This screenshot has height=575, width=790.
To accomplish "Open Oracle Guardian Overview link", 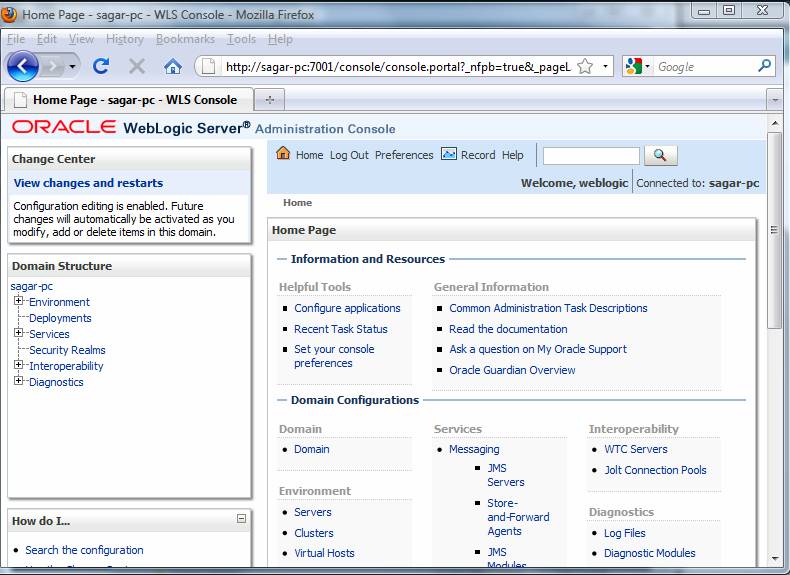I will click(512, 370).
